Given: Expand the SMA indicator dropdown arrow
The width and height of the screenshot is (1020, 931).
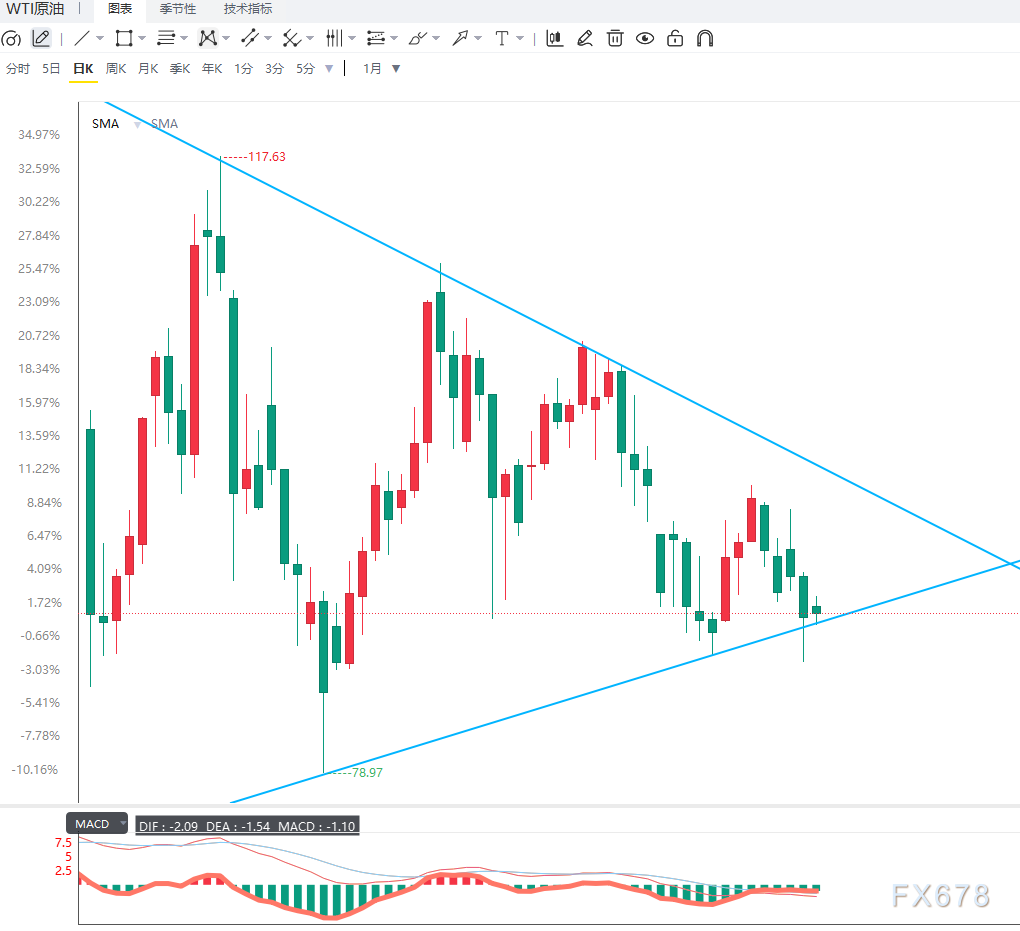Looking at the screenshot, I should pyautogui.click(x=137, y=124).
